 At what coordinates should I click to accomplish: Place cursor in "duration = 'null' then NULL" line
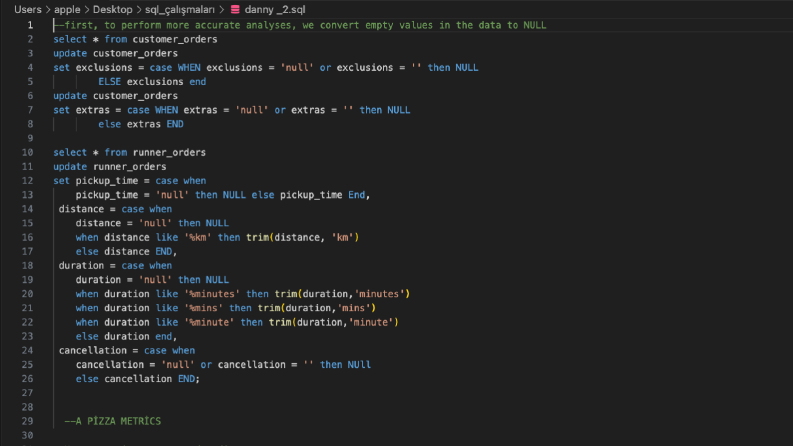[x=152, y=280]
